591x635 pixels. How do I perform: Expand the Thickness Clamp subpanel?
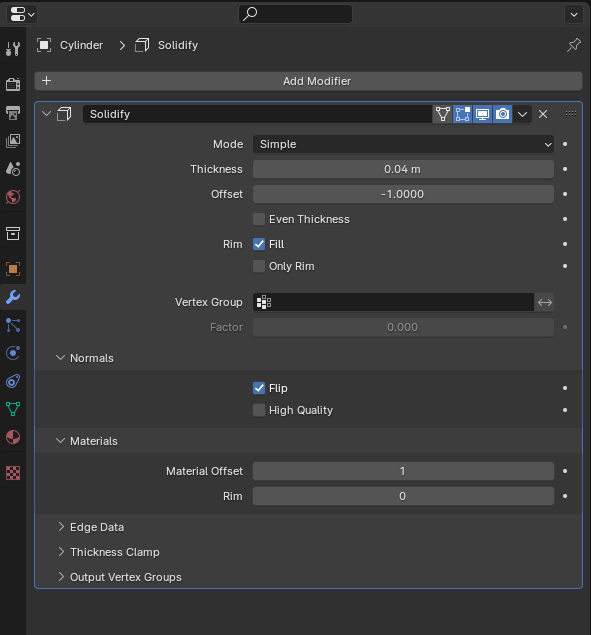tap(61, 552)
